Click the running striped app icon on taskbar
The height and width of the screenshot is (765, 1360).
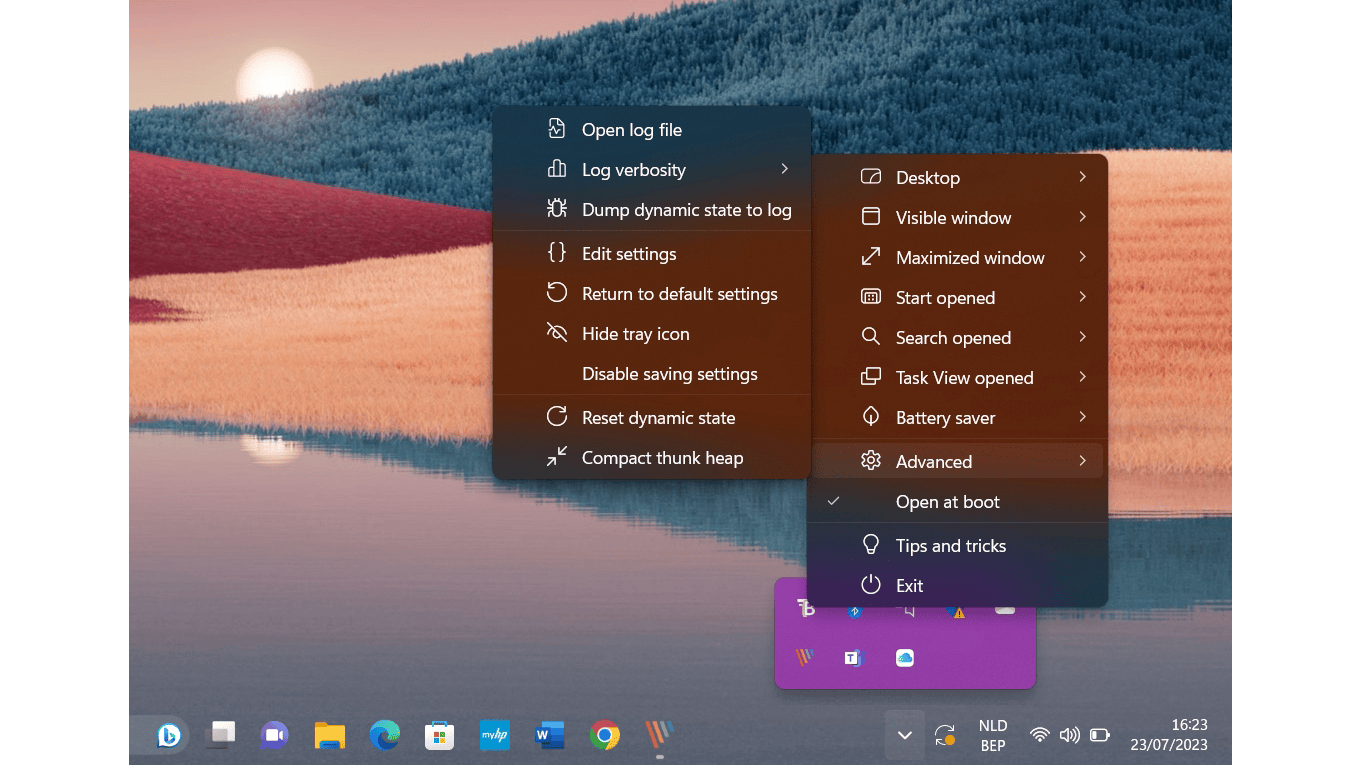coord(659,736)
